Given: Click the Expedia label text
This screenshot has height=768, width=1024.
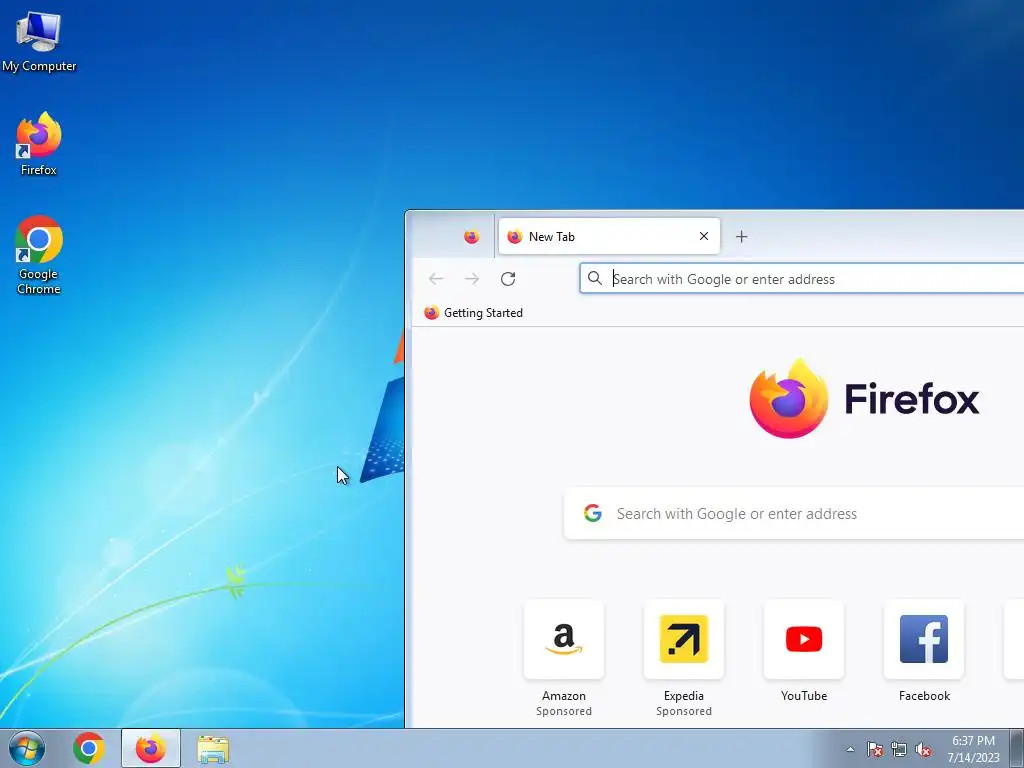Looking at the screenshot, I should point(684,696).
